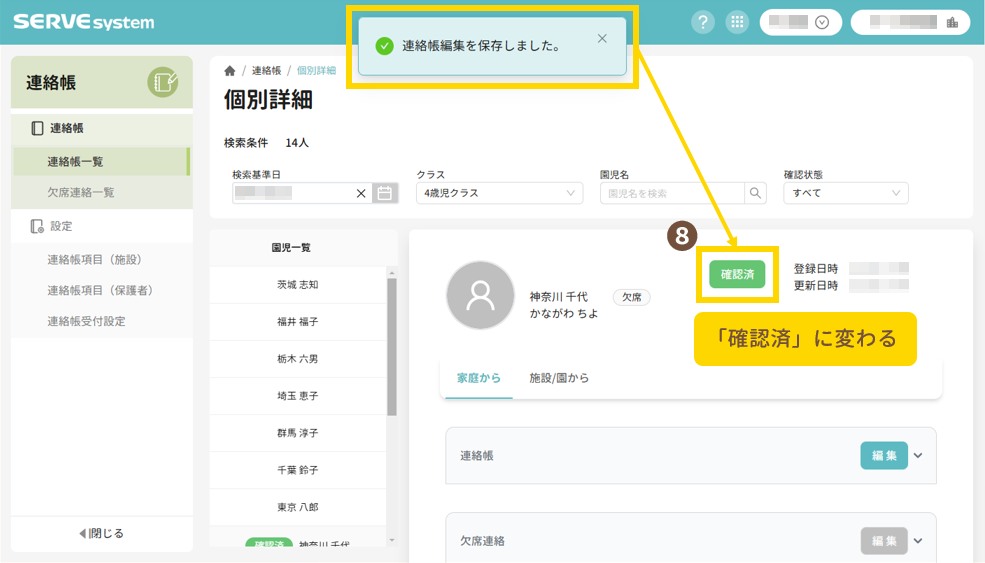This screenshot has width=985, height=563.
Task: Click the 編集 button for 連絡帳
Action: click(x=883, y=455)
